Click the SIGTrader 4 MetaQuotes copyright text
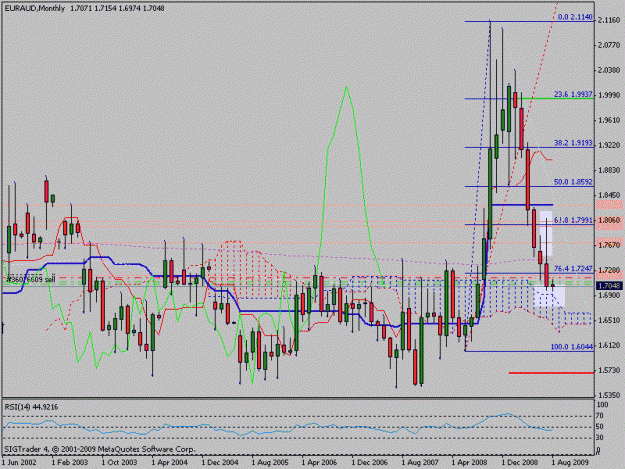625x469 pixels. pos(100,449)
